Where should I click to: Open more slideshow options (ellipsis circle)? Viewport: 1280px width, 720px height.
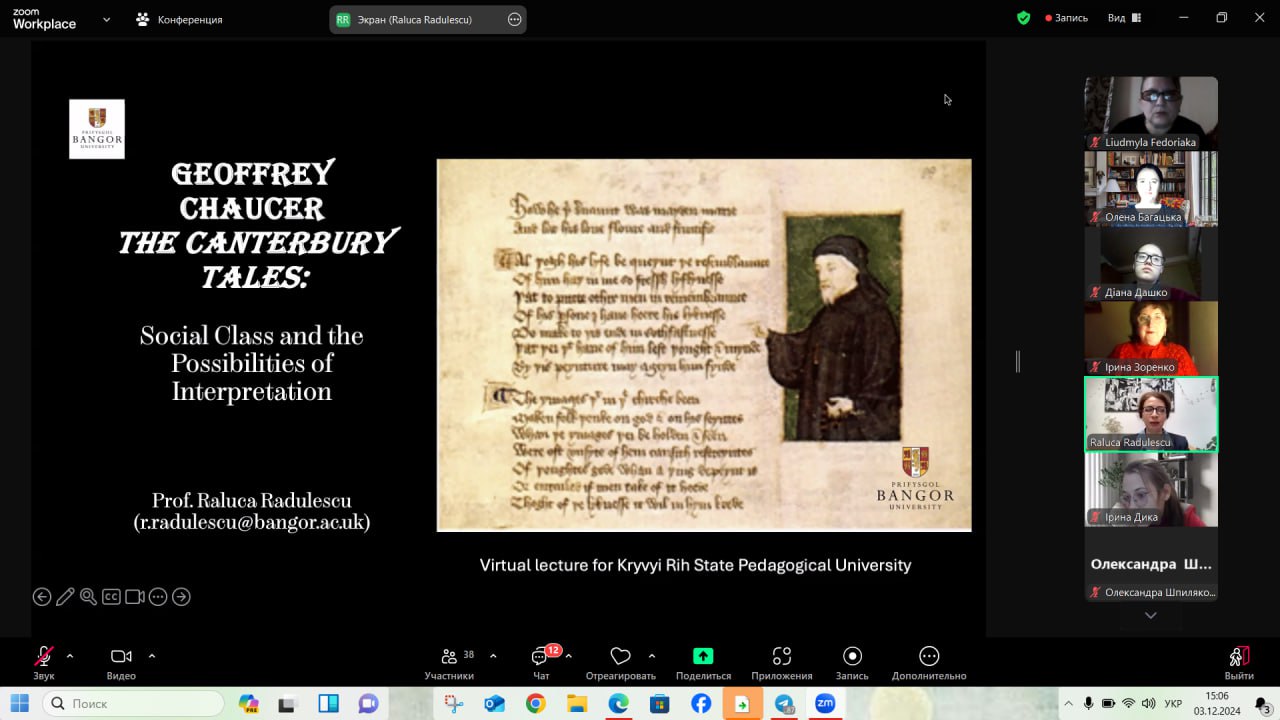coord(158,597)
